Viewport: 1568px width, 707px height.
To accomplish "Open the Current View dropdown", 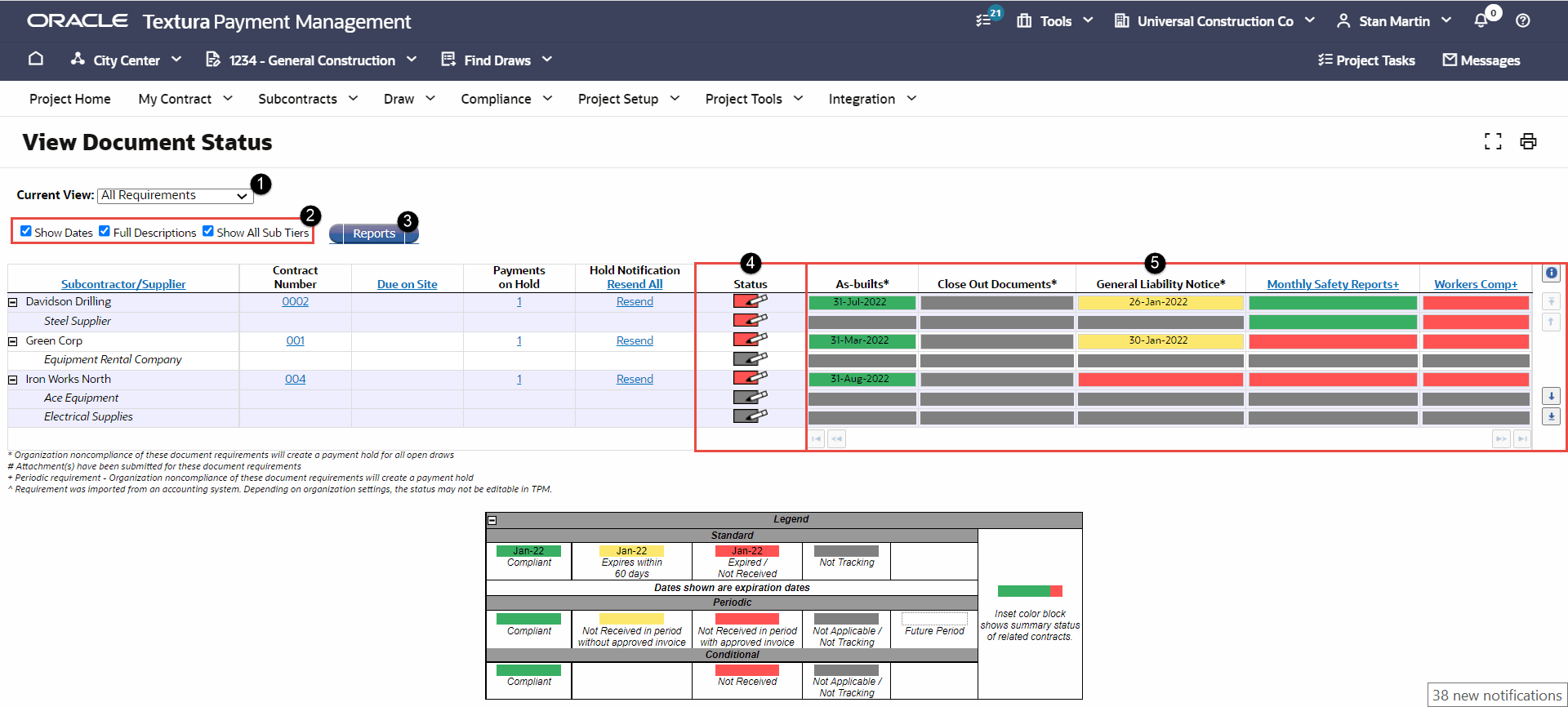I will pos(175,196).
